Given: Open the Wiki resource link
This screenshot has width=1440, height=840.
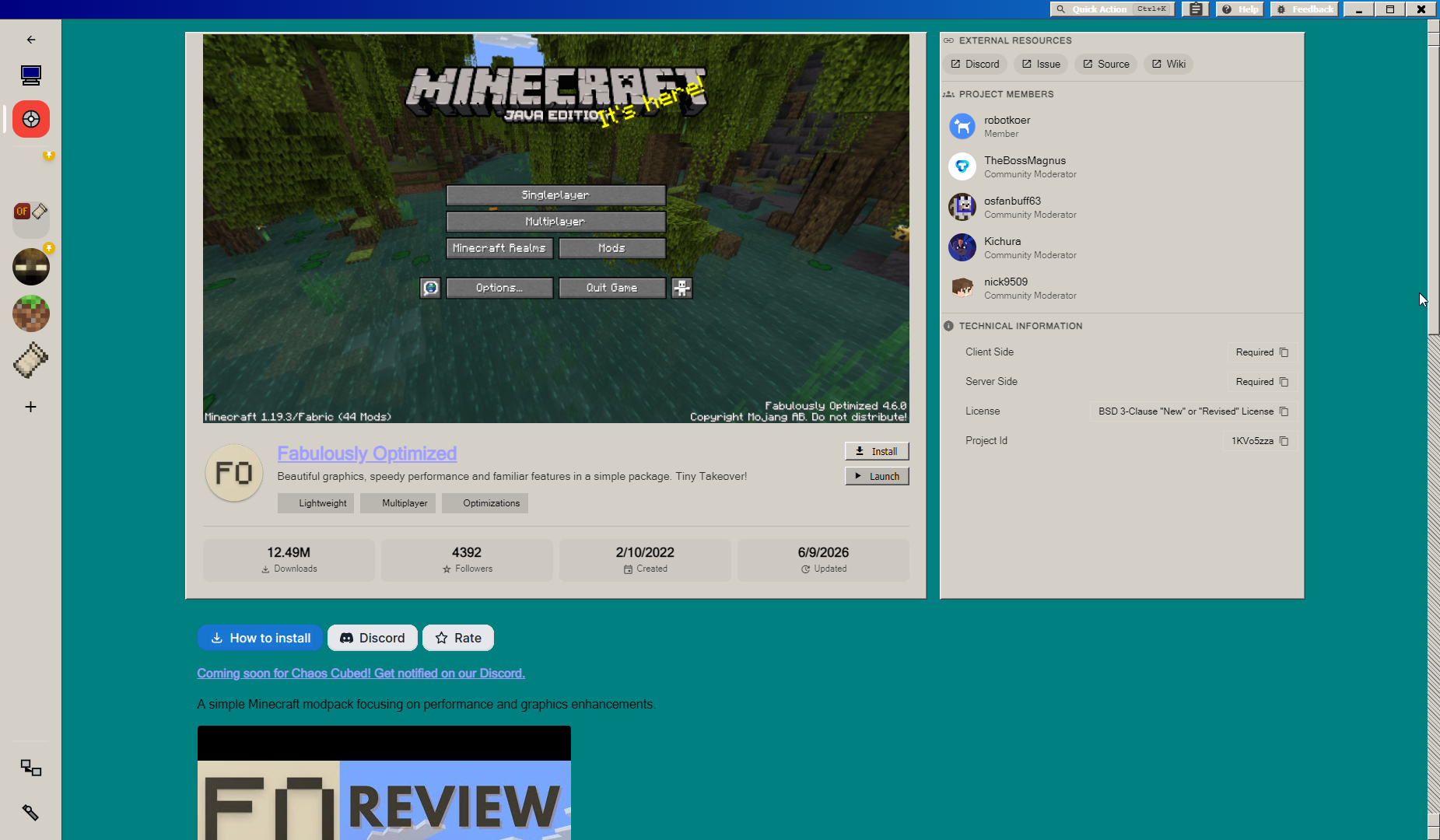Looking at the screenshot, I should pos(1168,64).
